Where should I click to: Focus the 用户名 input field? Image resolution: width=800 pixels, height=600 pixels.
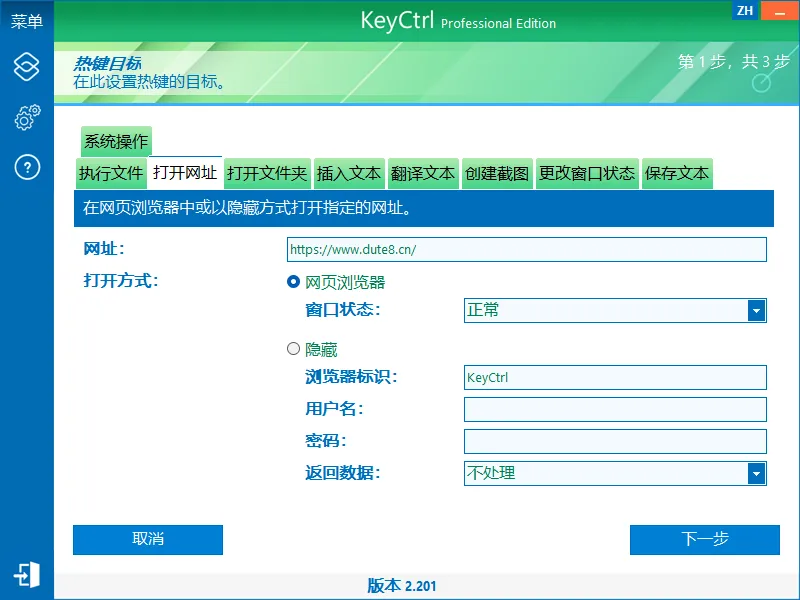point(615,409)
